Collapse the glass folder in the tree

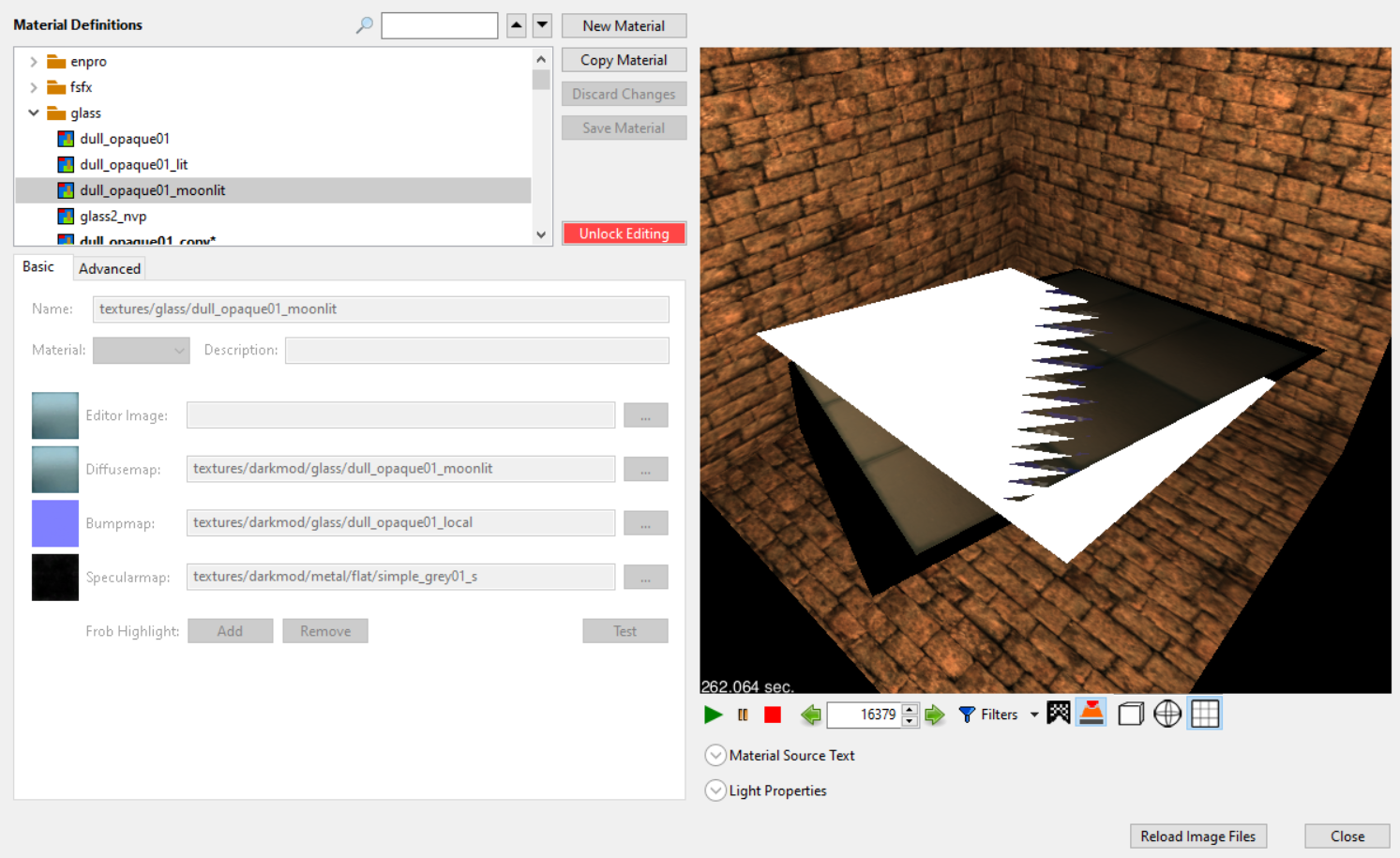(x=34, y=113)
